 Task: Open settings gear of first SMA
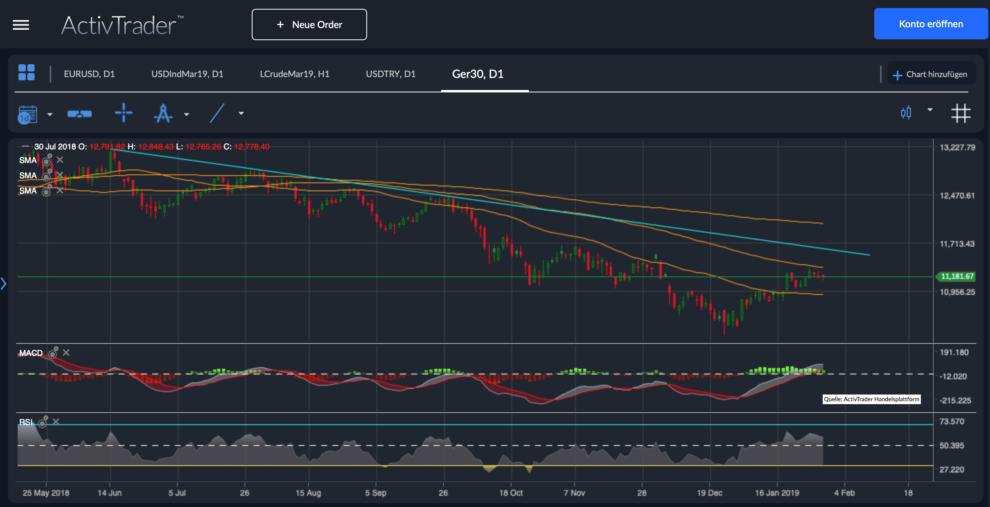pyautogui.click(x=47, y=160)
